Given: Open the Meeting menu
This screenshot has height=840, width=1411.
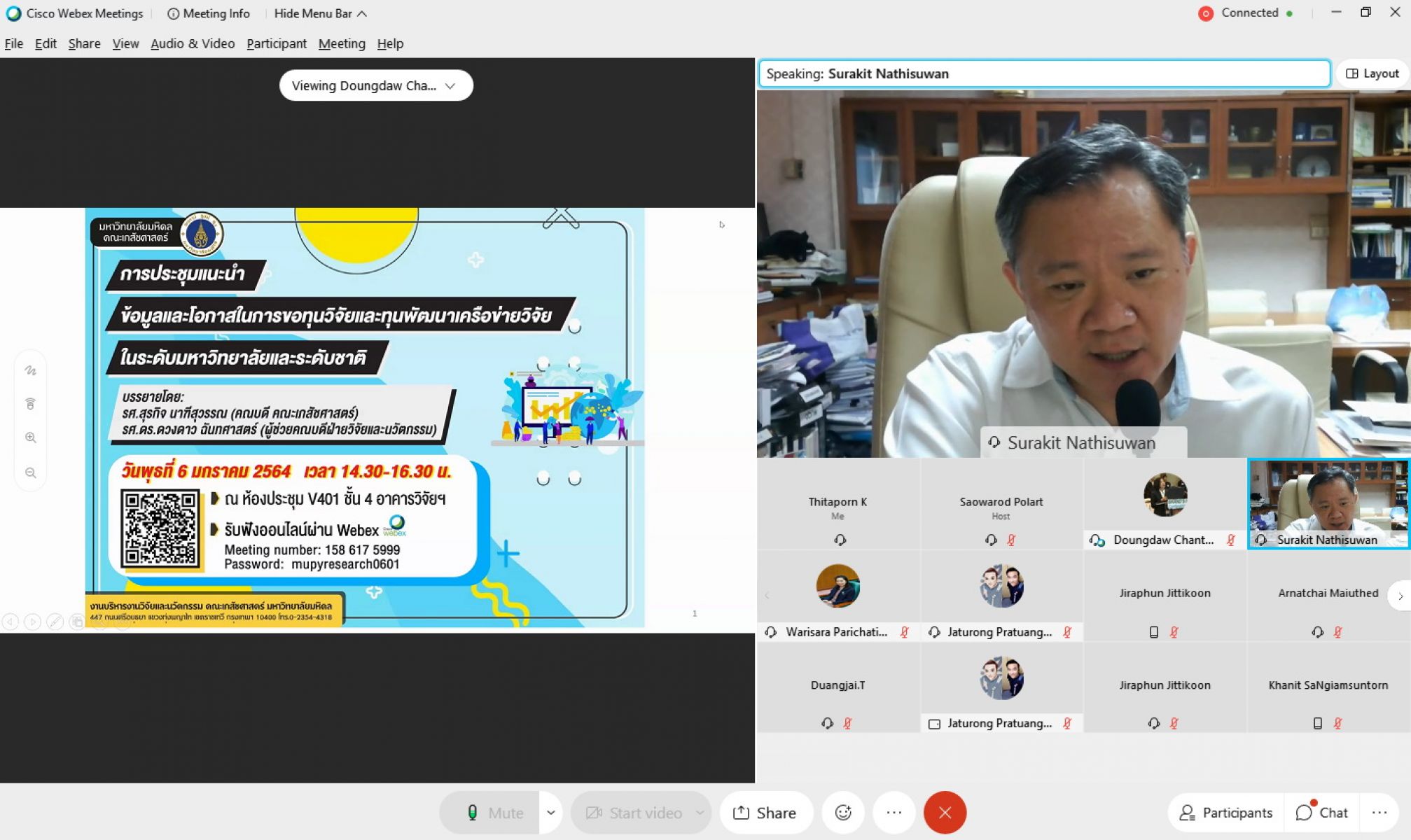Looking at the screenshot, I should [x=342, y=43].
